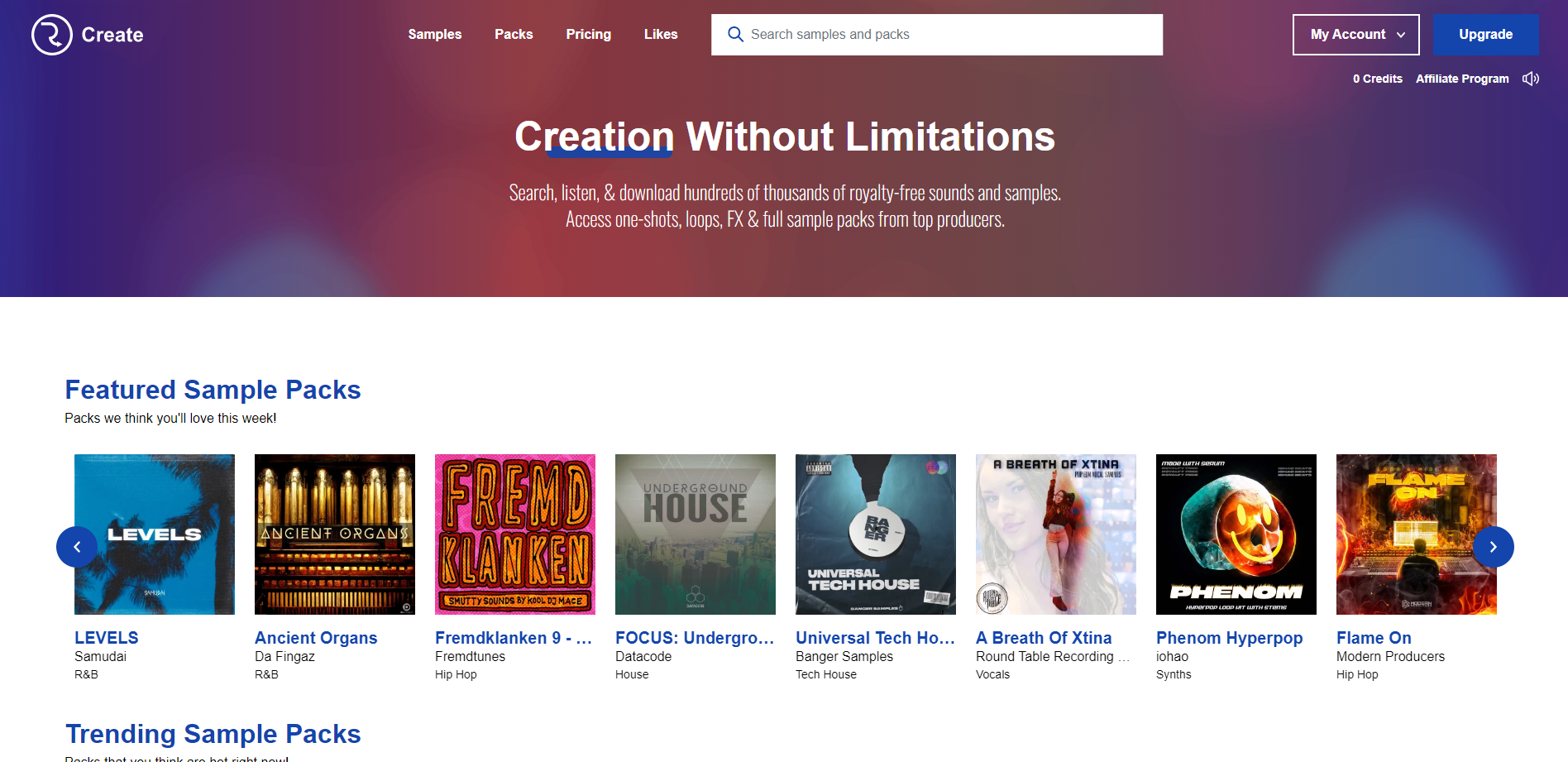Open A Breath Of Xtina vocal pack
This screenshot has width=1568, height=762.
[1055, 534]
